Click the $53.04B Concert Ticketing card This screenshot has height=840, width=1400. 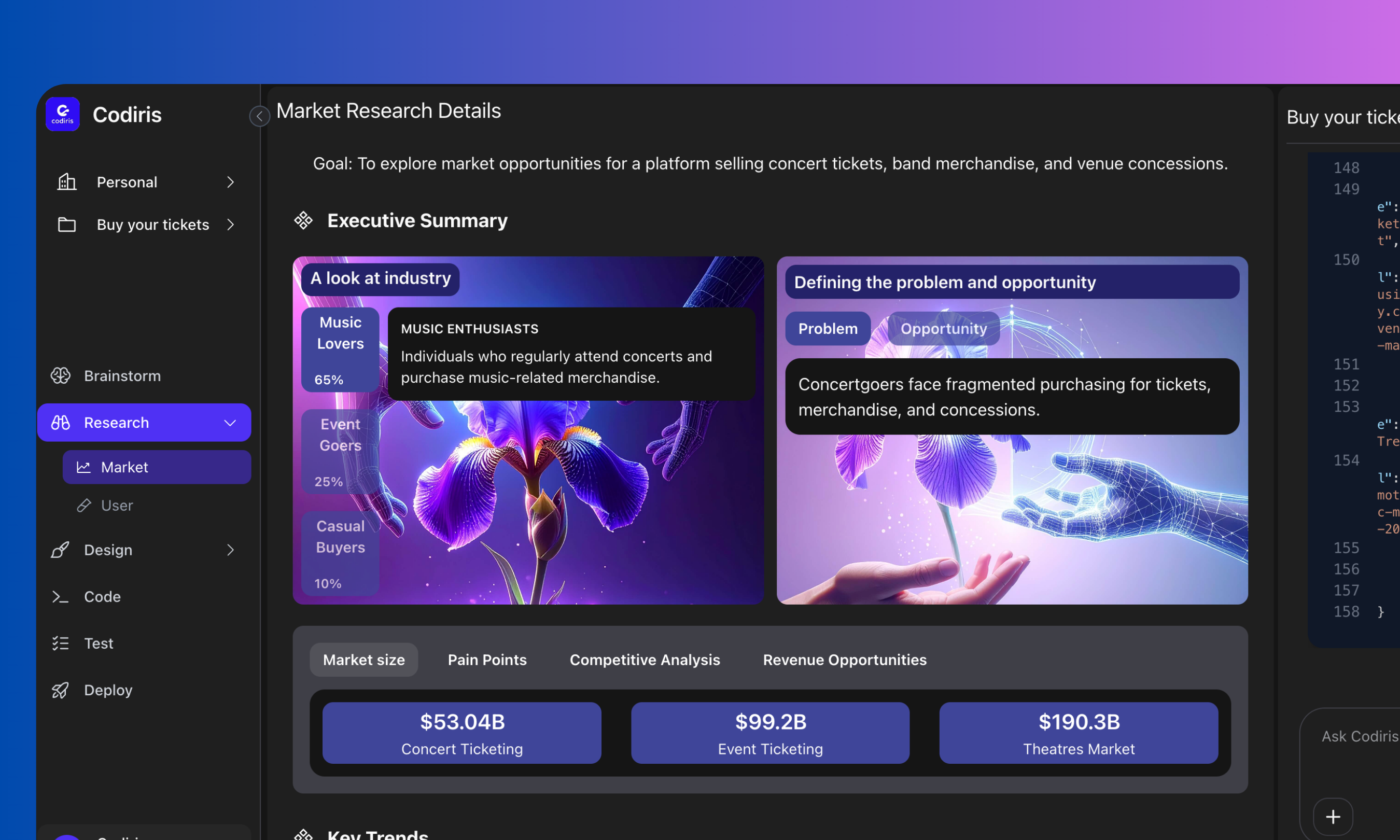click(462, 733)
